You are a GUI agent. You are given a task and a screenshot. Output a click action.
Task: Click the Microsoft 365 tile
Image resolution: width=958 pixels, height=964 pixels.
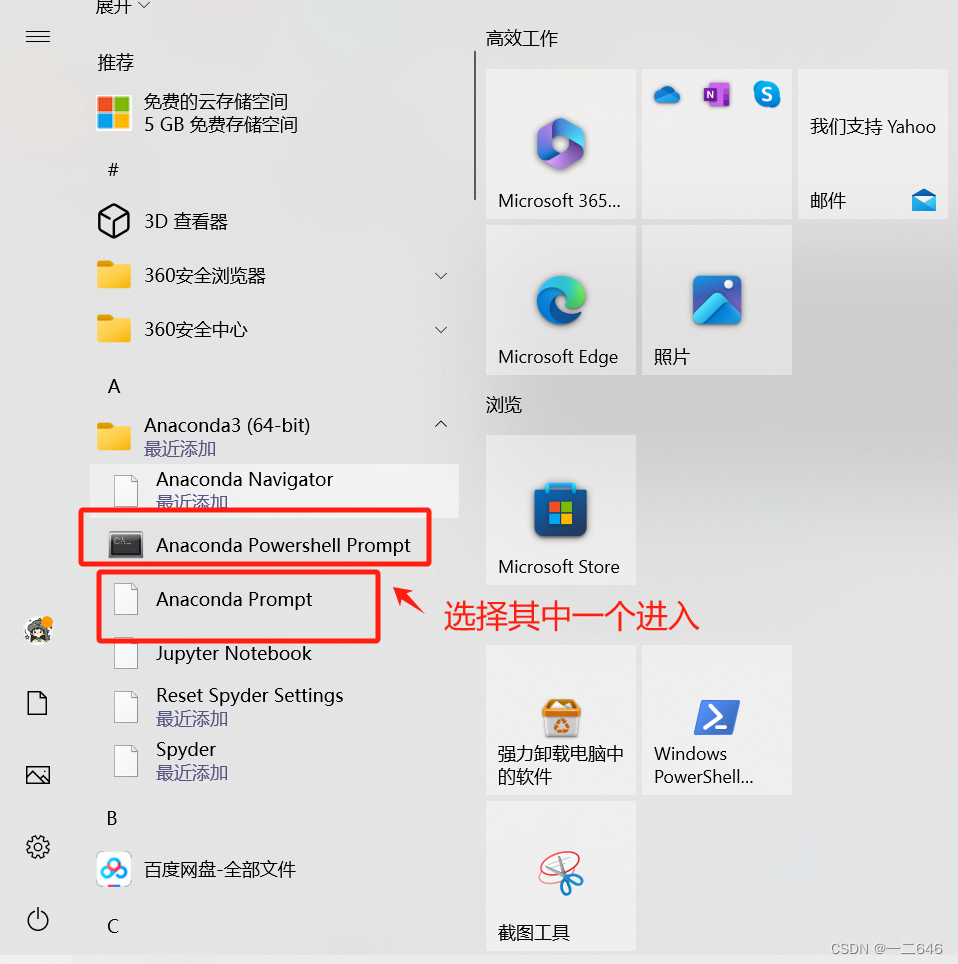point(561,144)
